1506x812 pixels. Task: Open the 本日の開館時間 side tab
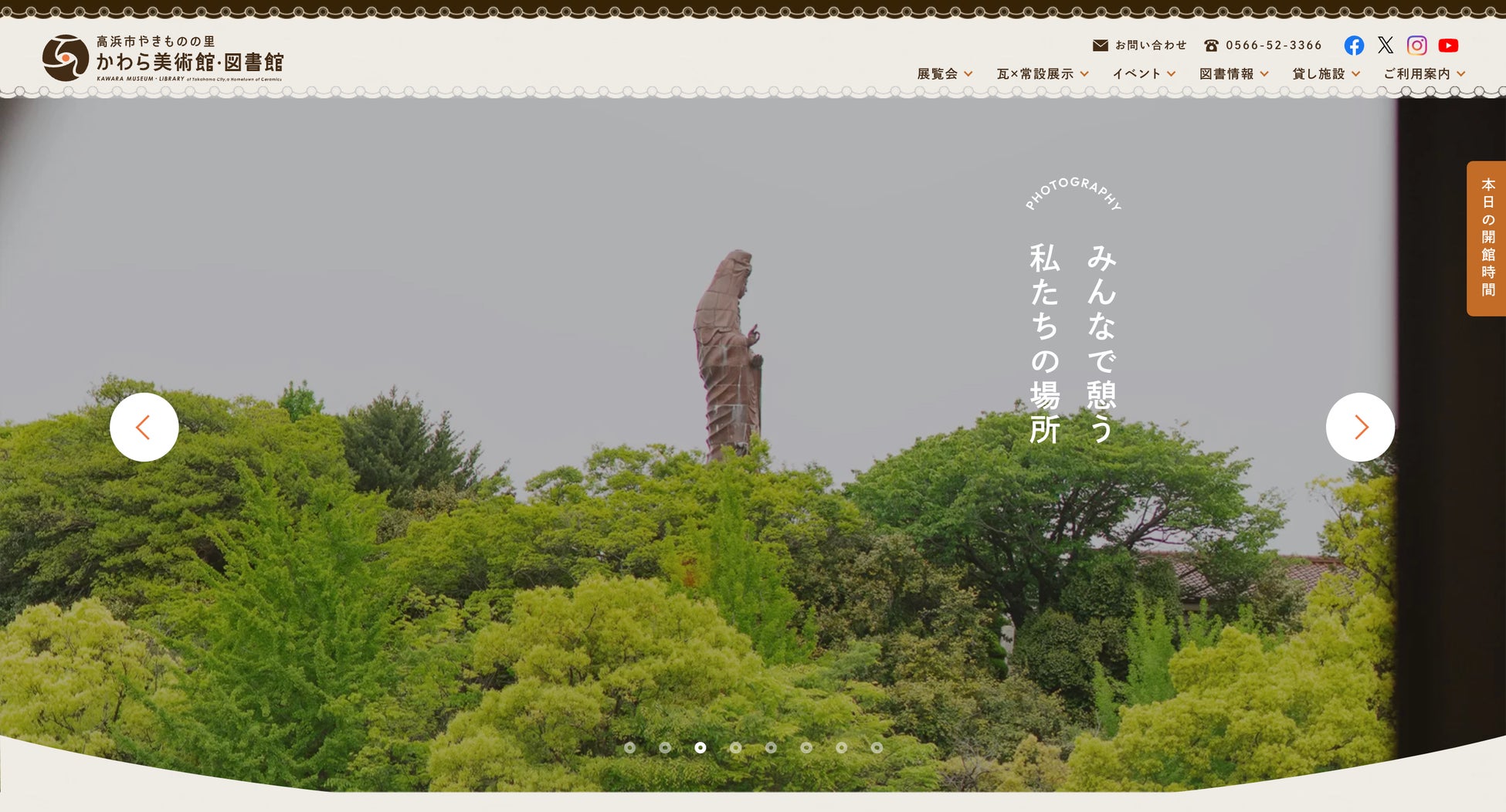pyautogui.click(x=1487, y=239)
